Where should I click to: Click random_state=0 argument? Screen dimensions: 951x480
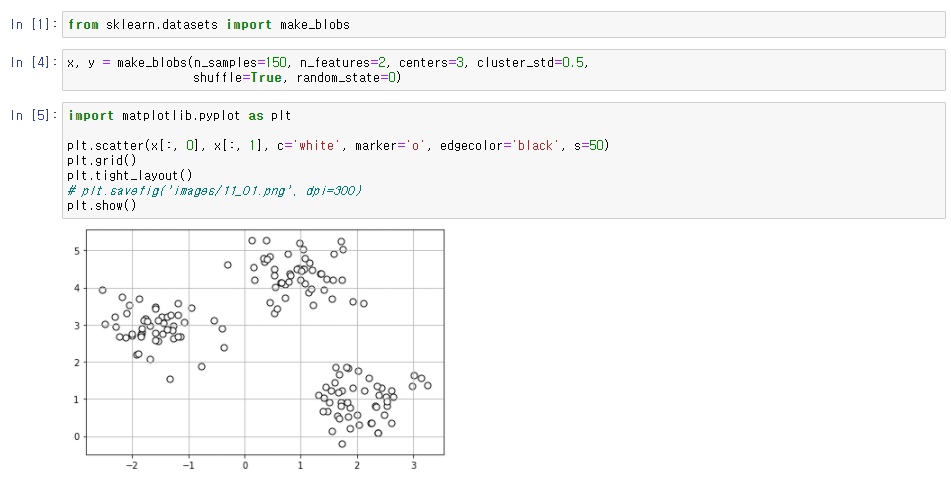(x=346, y=78)
